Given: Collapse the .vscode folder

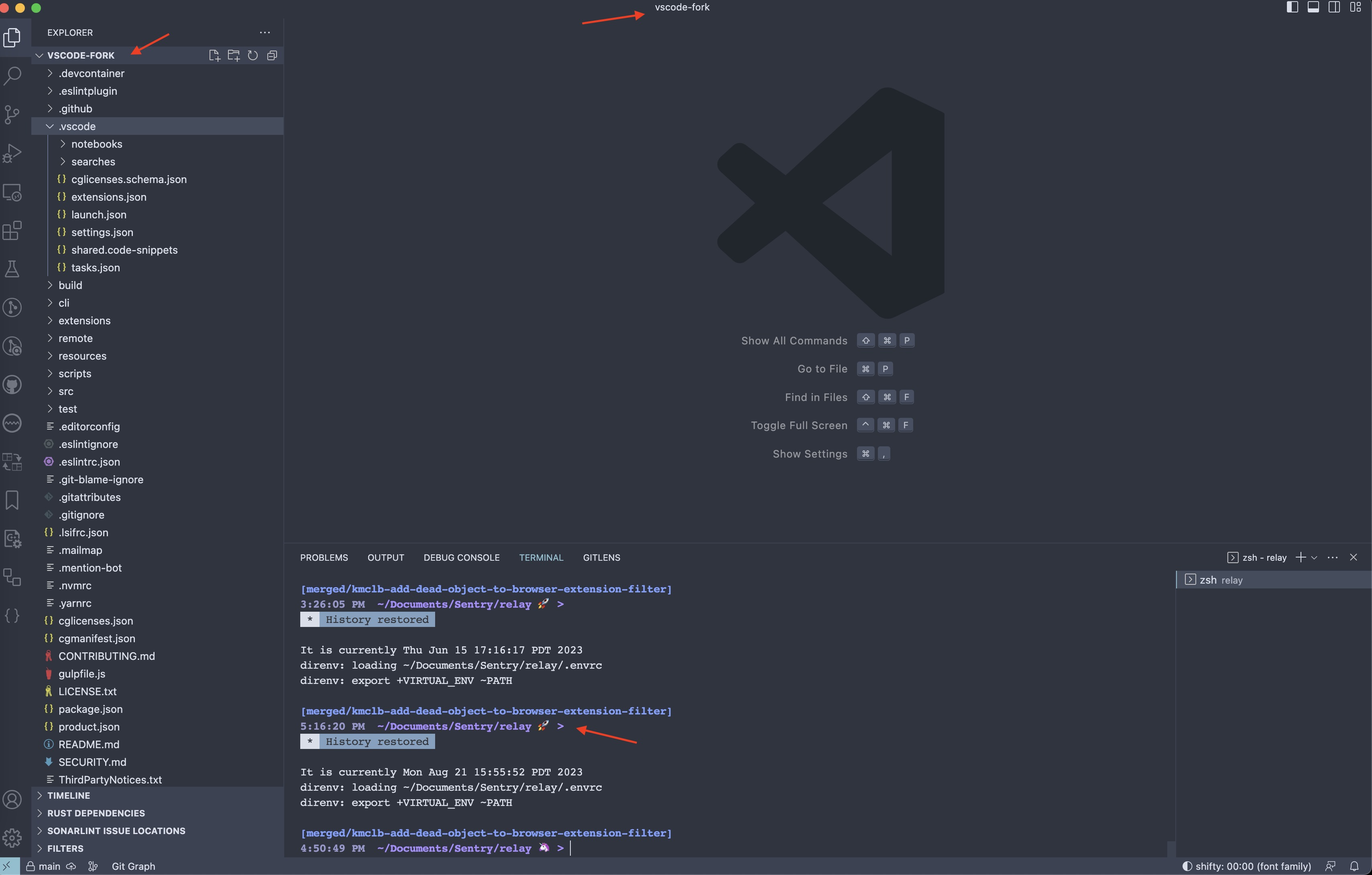Looking at the screenshot, I should pyautogui.click(x=77, y=126).
